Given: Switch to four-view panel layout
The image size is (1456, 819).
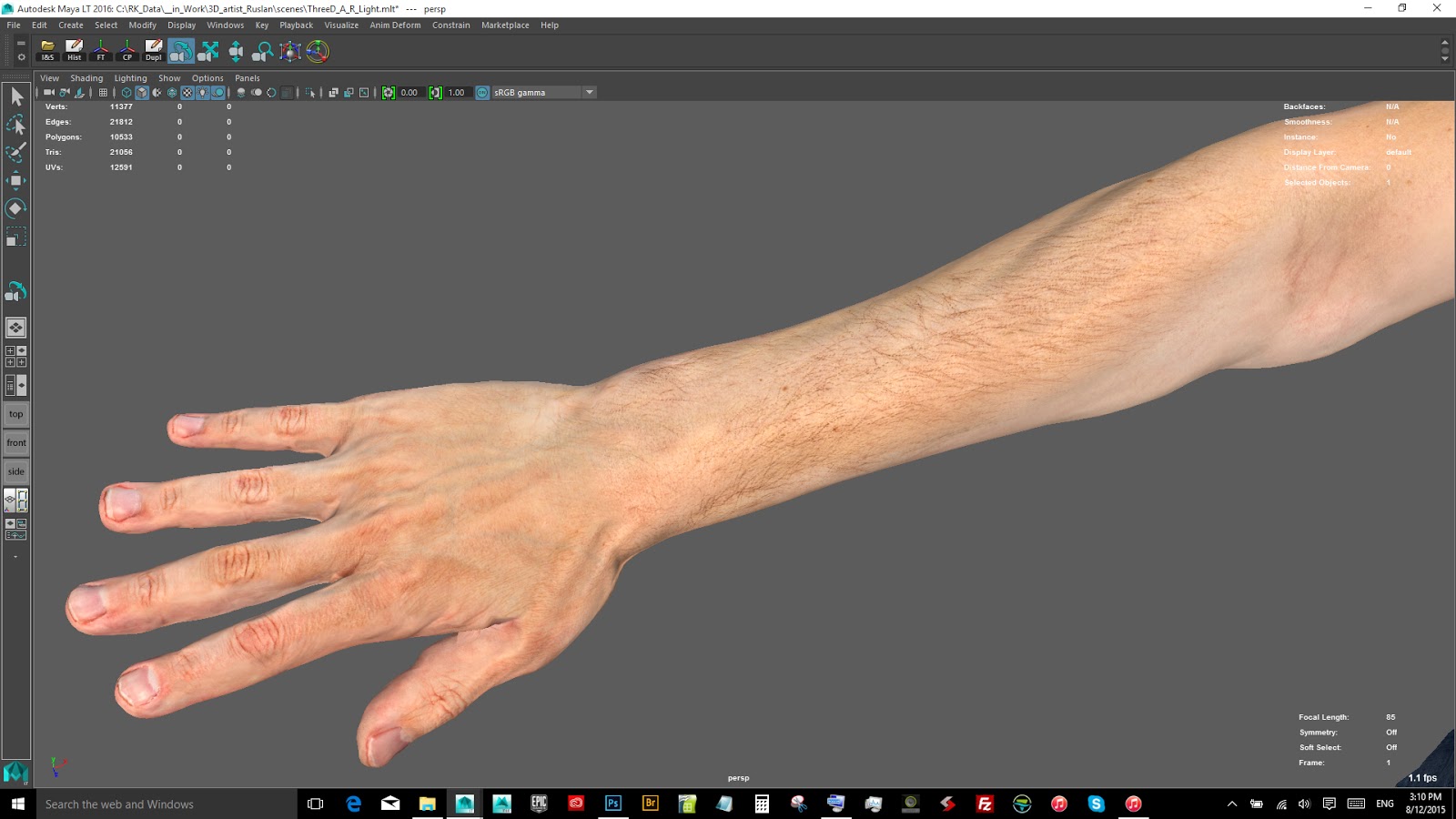Looking at the screenshot, I should [16, 357].
